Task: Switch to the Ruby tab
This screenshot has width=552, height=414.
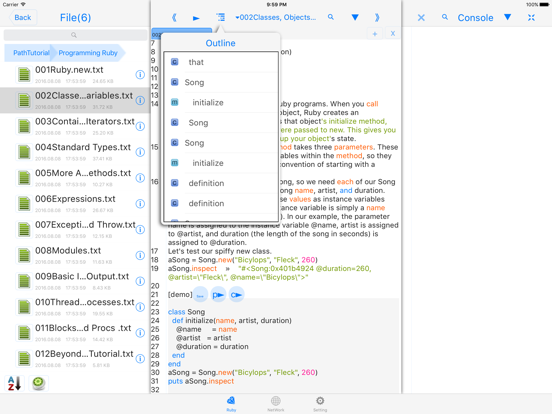Action: pyautogui.click(x=231, y=403)
